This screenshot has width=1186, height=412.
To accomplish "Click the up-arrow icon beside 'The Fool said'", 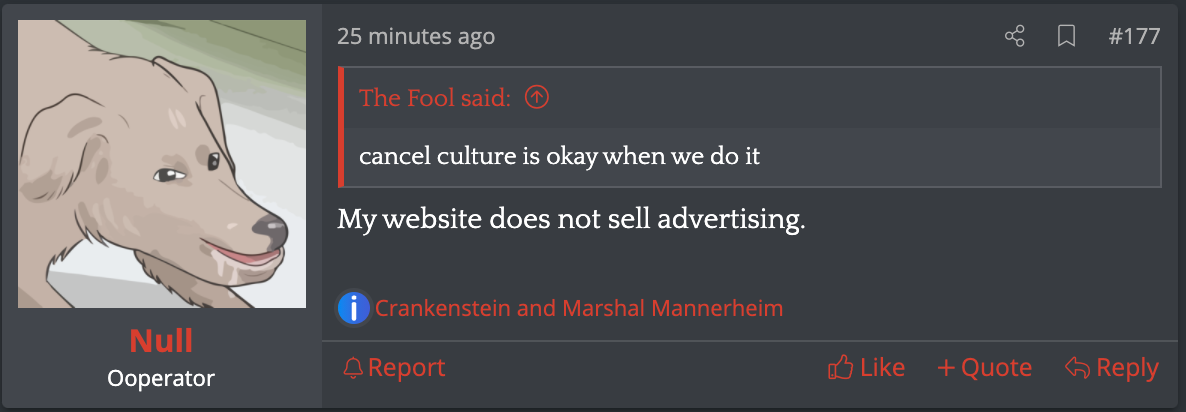I will point(537,97).
